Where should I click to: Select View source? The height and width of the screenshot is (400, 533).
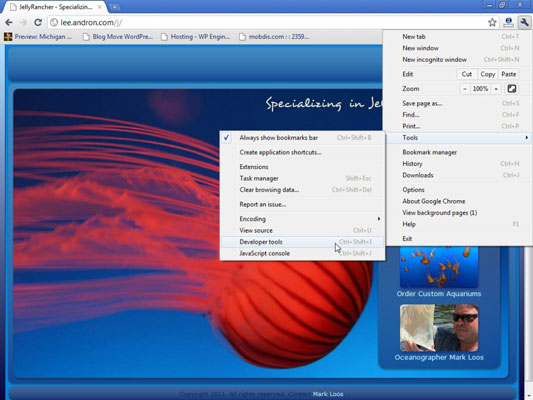(303, 230)
